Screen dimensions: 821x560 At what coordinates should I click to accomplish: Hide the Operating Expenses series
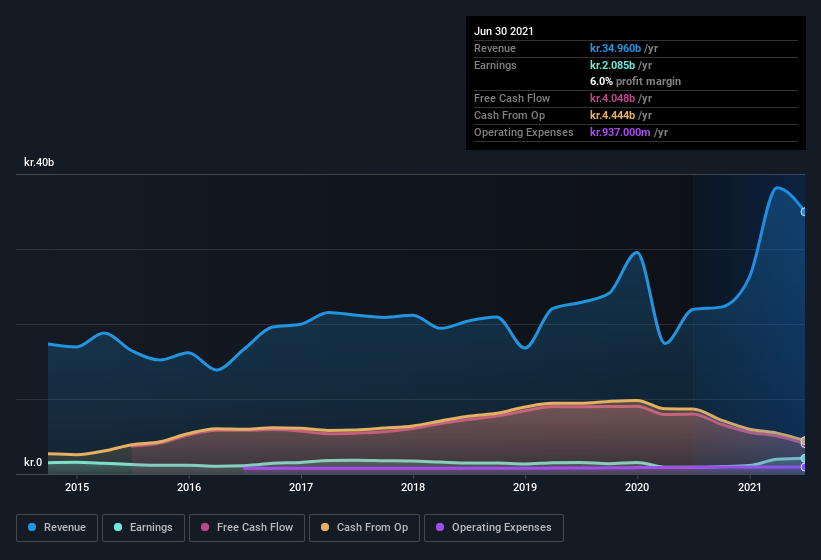click(x=494, y=528)
